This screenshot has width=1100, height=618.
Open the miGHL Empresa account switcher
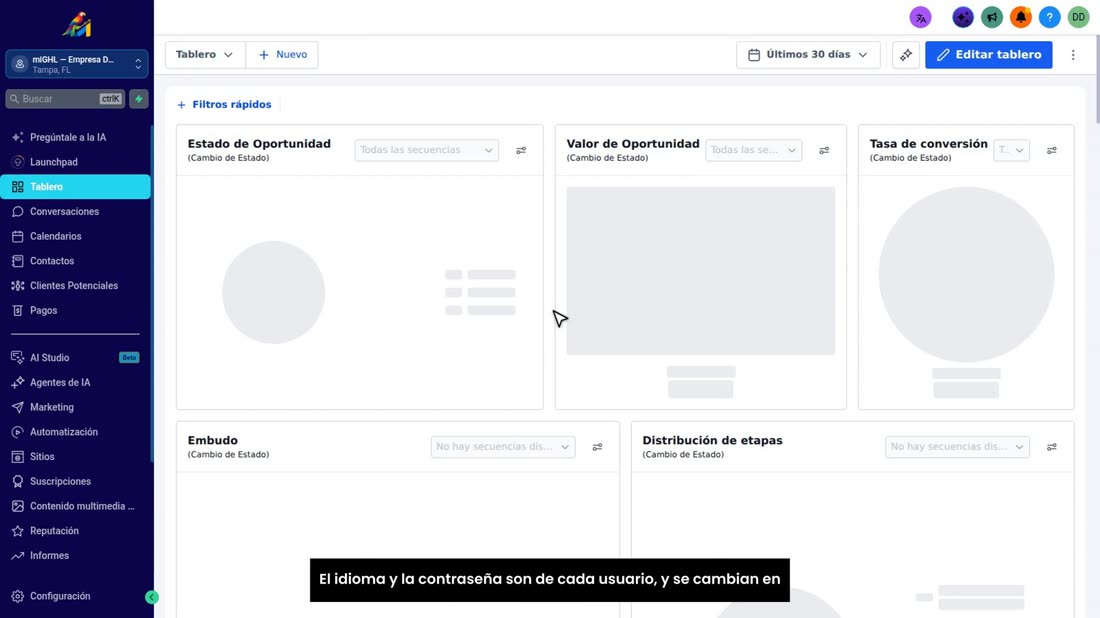(x=76, y=65)
